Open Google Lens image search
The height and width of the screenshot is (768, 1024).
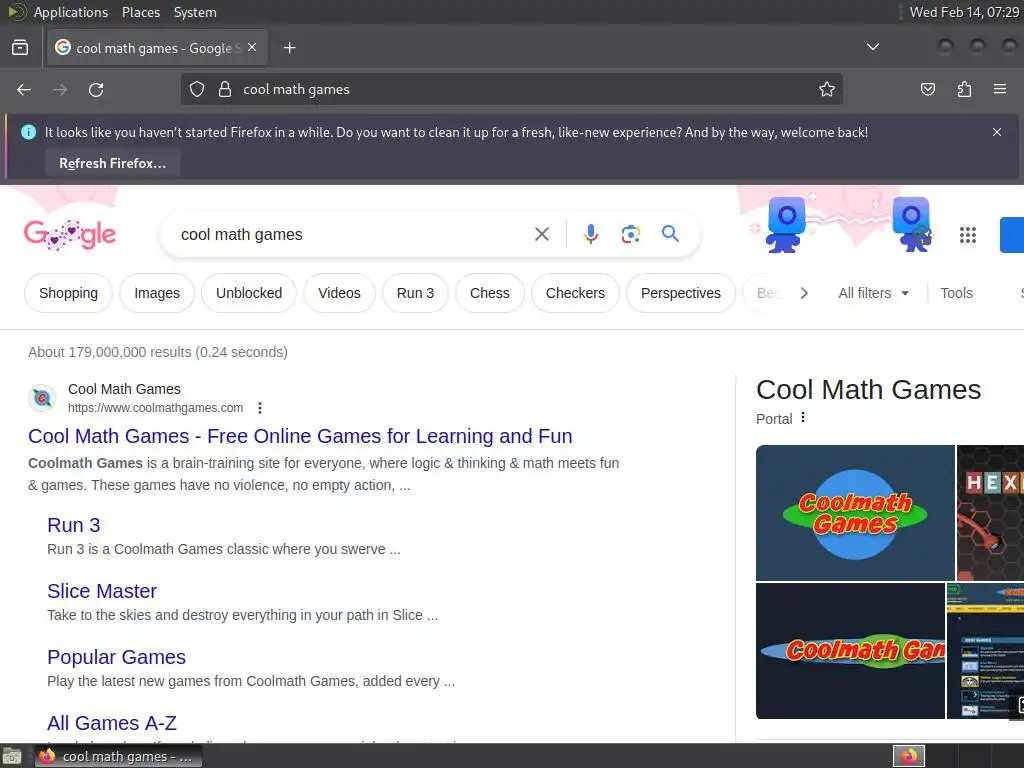[x=630, y=234]
